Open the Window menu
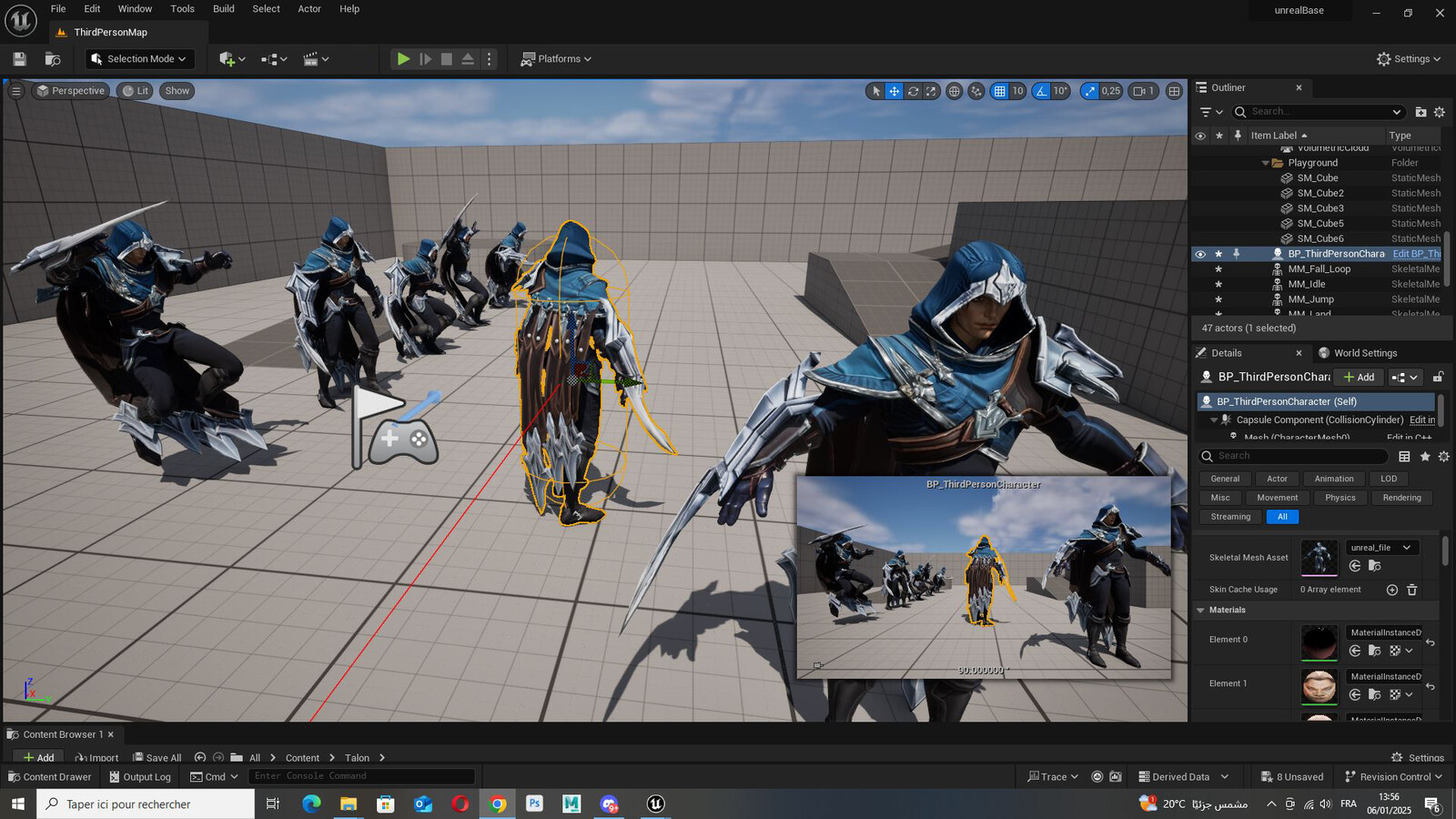The width and height of the screenshot is (1456, 819). pos(135,9)
